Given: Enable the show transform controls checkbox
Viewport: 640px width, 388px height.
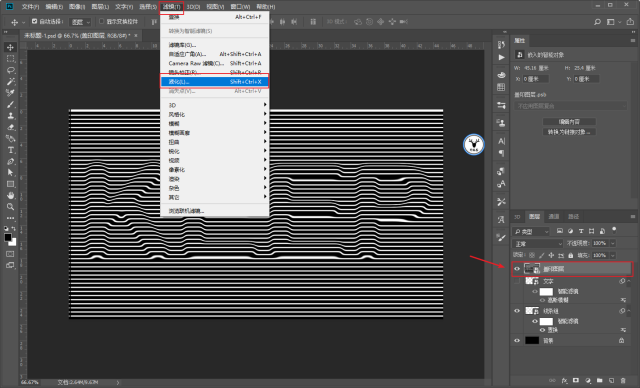Looking at the screenshot, I should coord(102,21).
